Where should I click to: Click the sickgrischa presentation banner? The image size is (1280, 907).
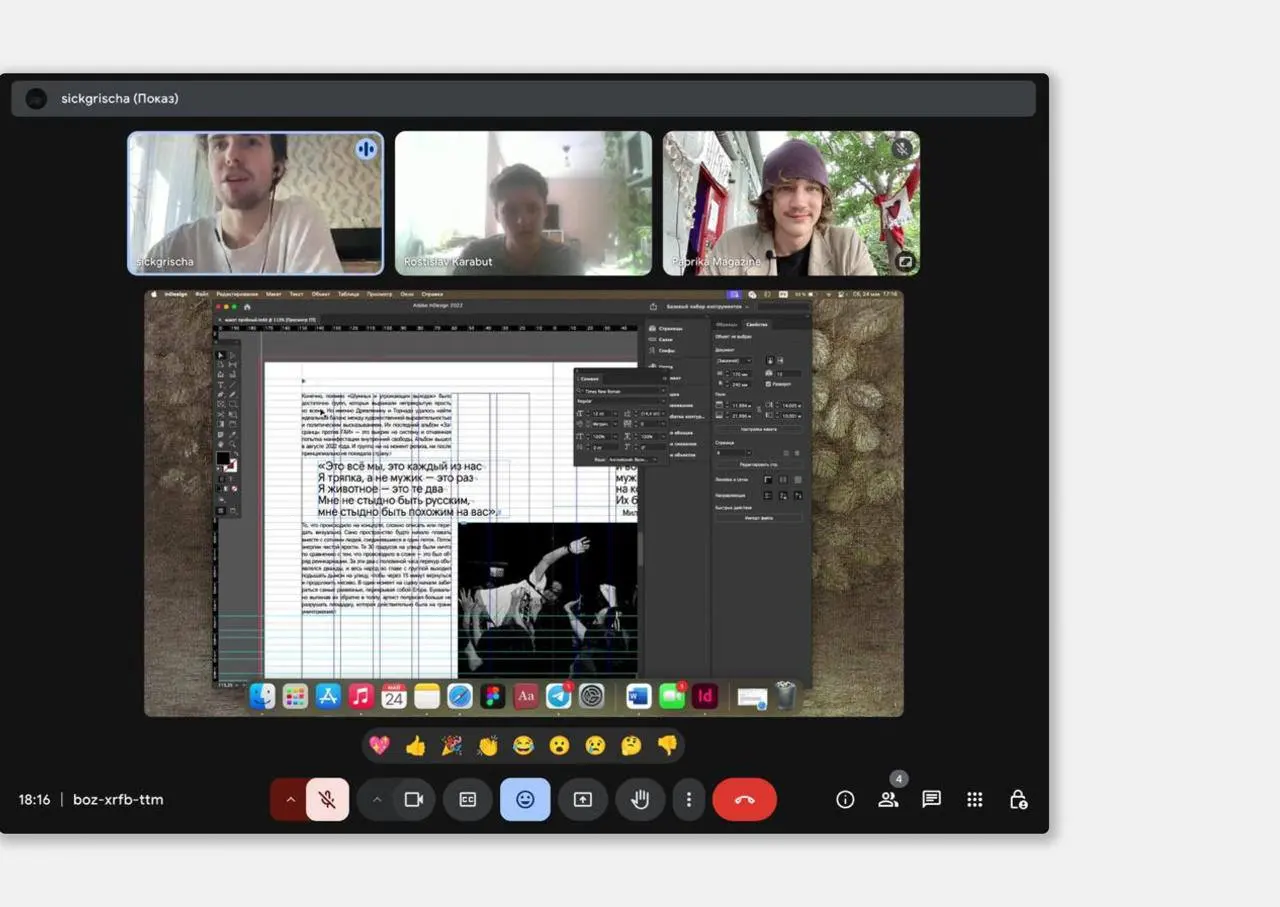pos(523,99)
